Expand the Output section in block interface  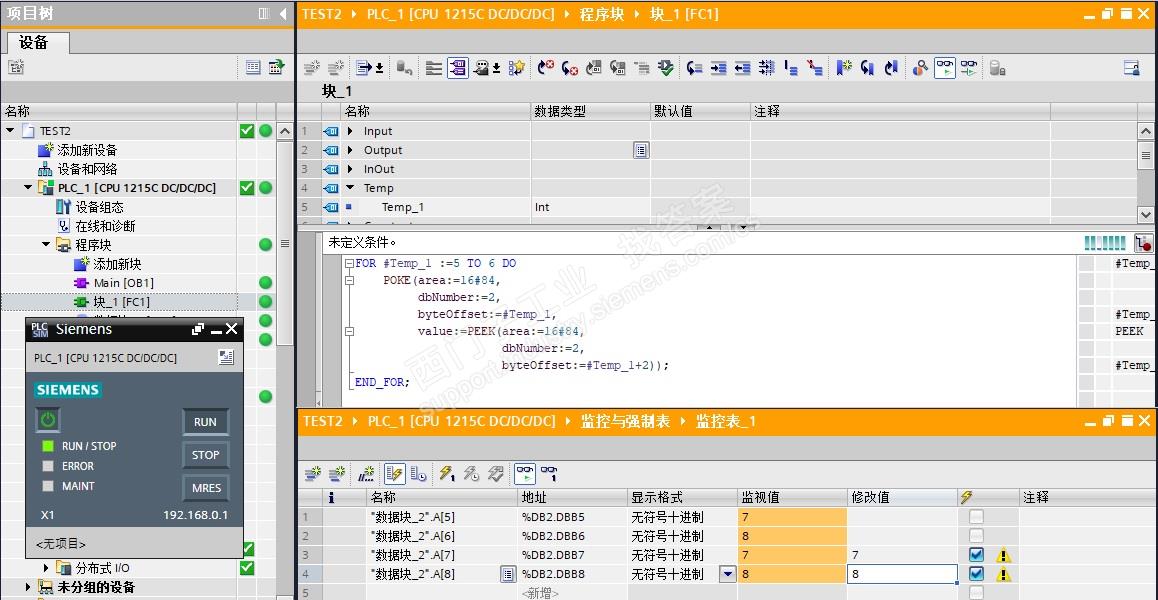click(x=351, y=150)
